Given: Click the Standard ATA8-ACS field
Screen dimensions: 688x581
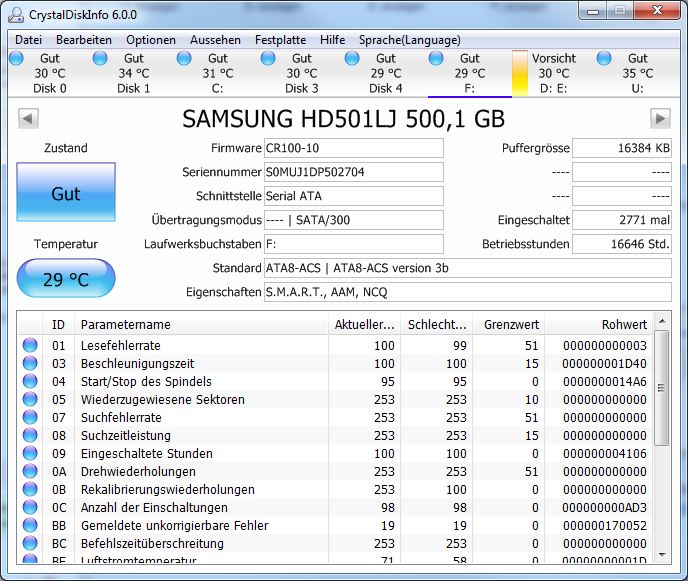Looking at the screenshot, I should [x=468, y=268].
